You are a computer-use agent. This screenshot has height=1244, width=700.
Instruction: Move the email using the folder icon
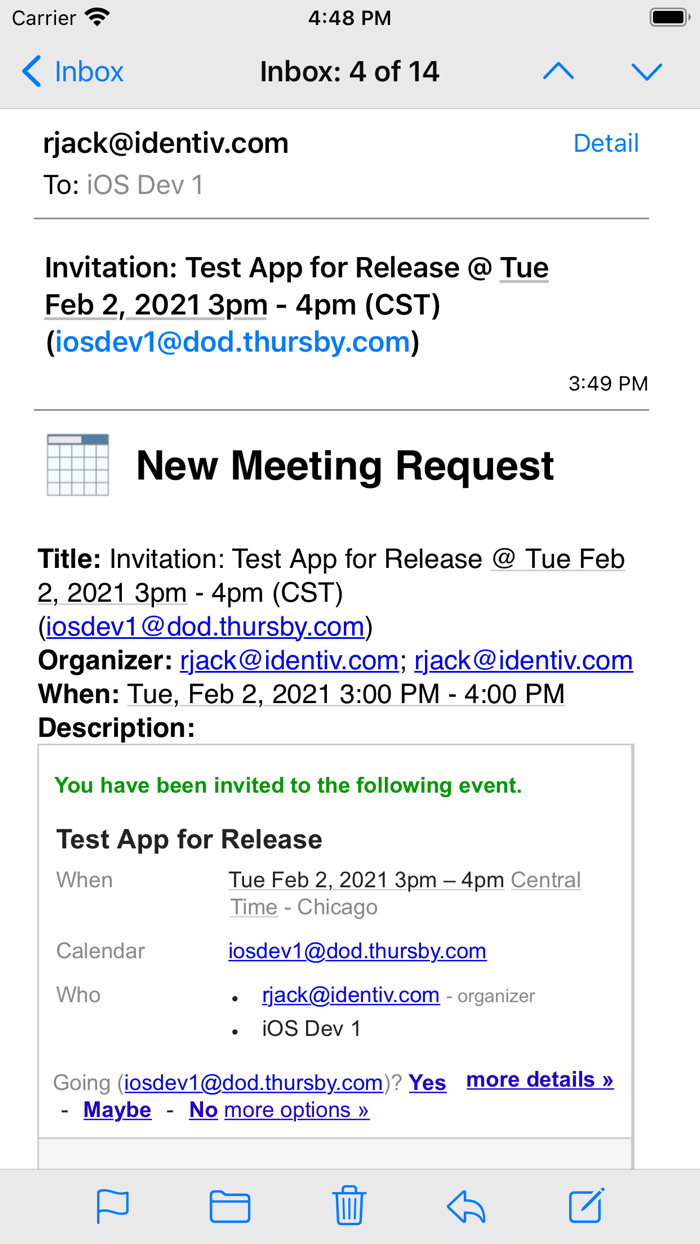230,1207
